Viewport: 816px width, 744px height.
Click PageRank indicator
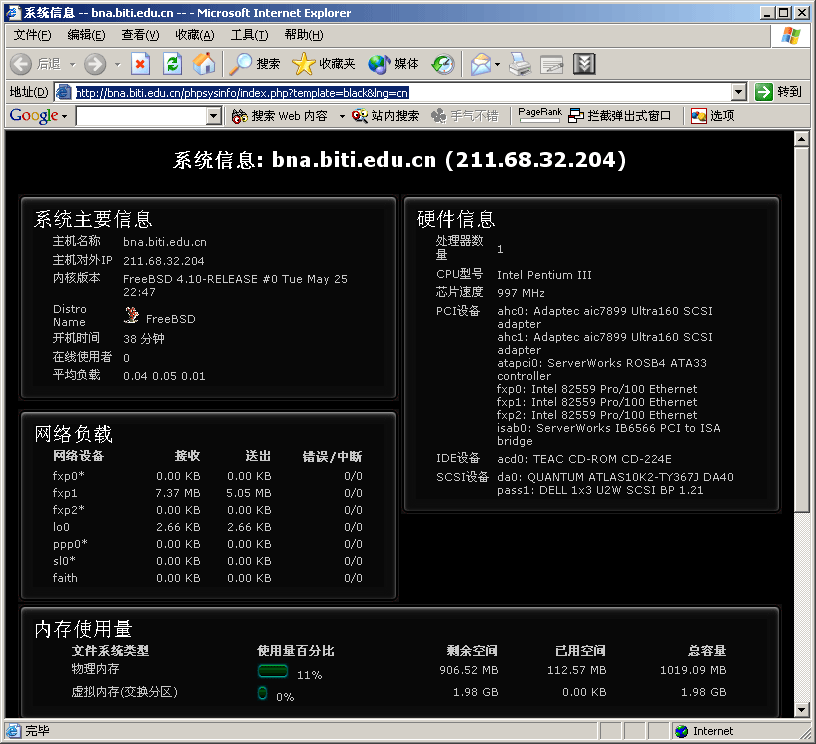[x=540, y=115]
